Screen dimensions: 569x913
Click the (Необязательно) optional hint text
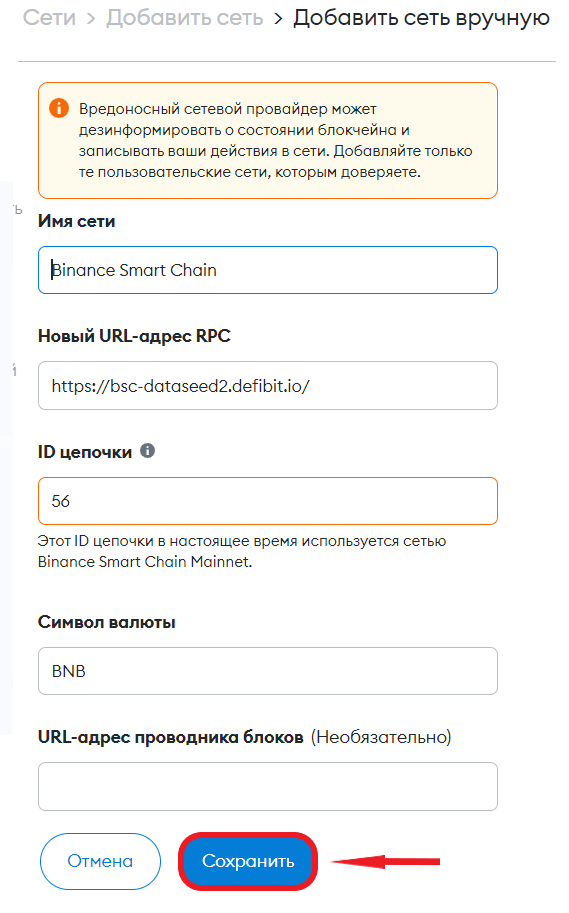381,737
